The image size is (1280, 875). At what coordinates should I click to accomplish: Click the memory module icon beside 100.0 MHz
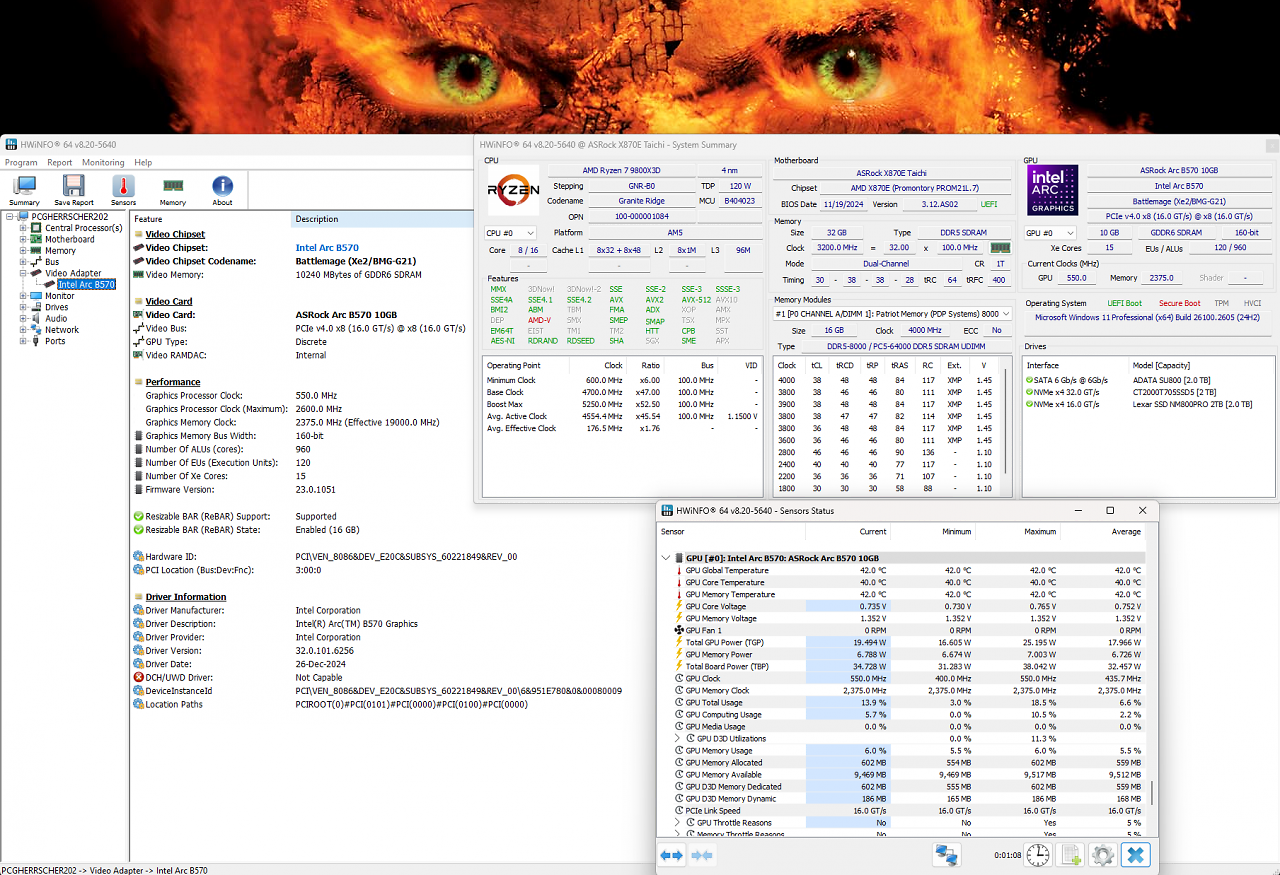pyautogui.click(x=1000, y=248)
